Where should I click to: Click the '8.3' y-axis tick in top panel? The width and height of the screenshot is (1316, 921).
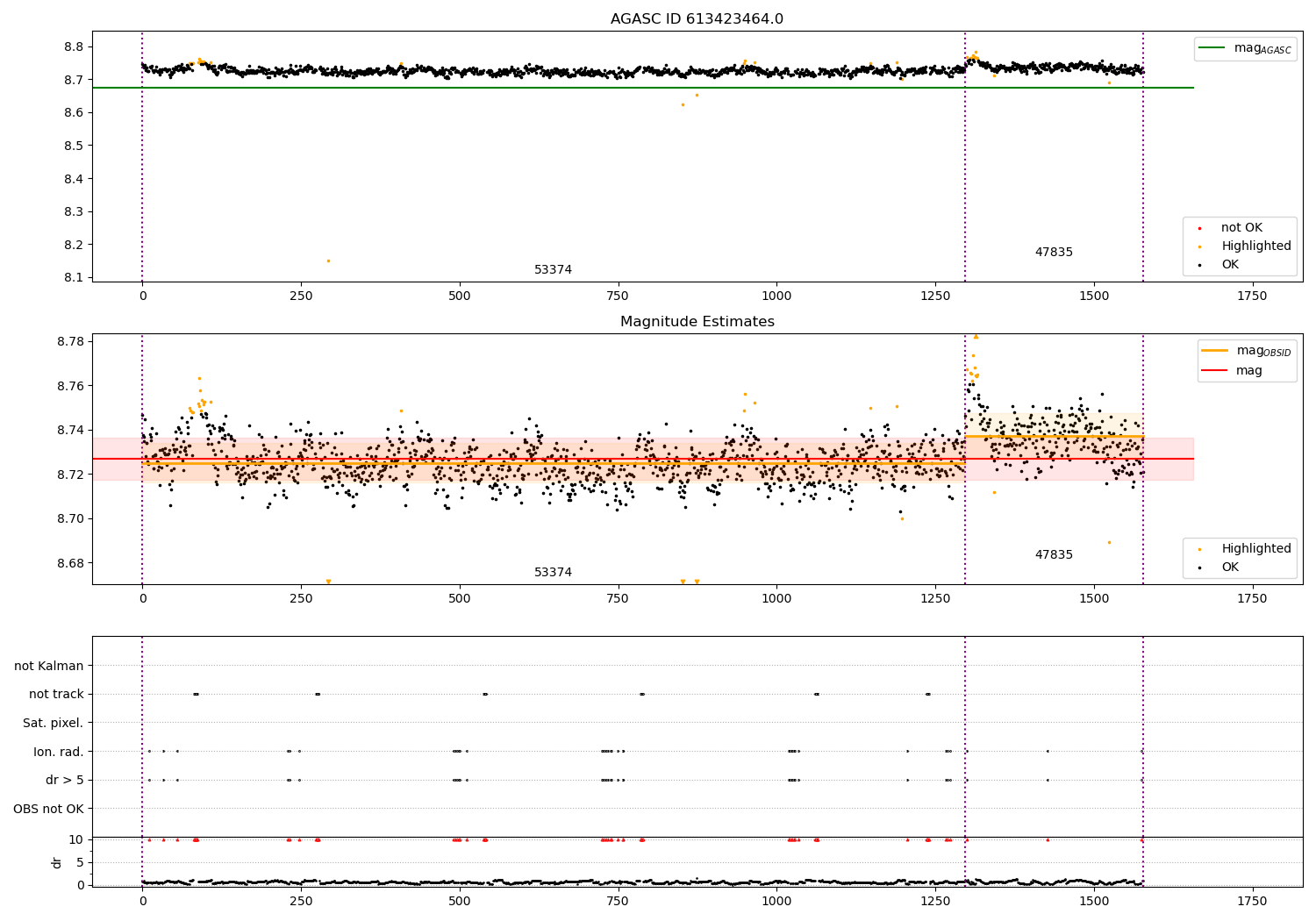click(74, 211)
